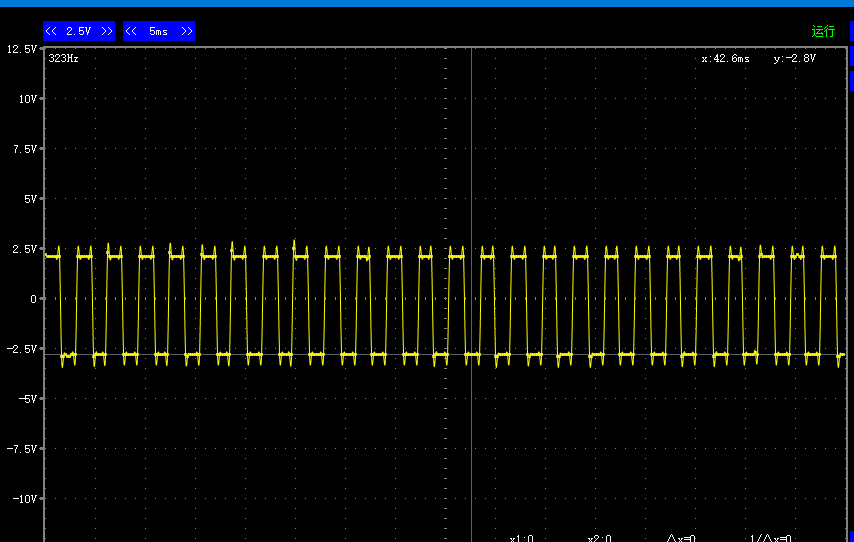Click the 5ms time-per-division value
This screenshot has width=854, height=542.
[x=158, y=31]
